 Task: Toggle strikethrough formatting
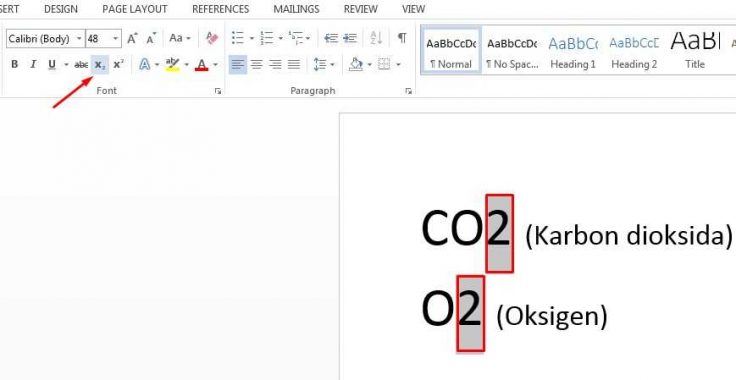coord(81,64)
